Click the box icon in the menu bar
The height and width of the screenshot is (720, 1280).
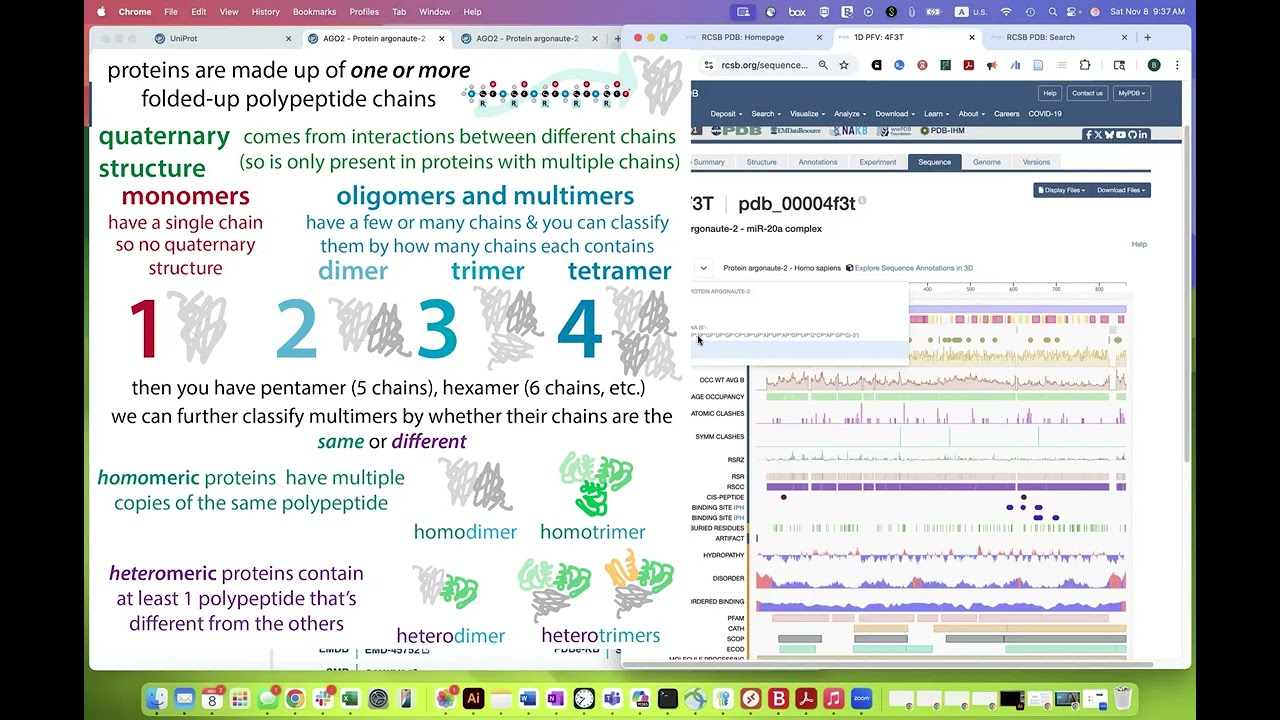tap(797, 12)
